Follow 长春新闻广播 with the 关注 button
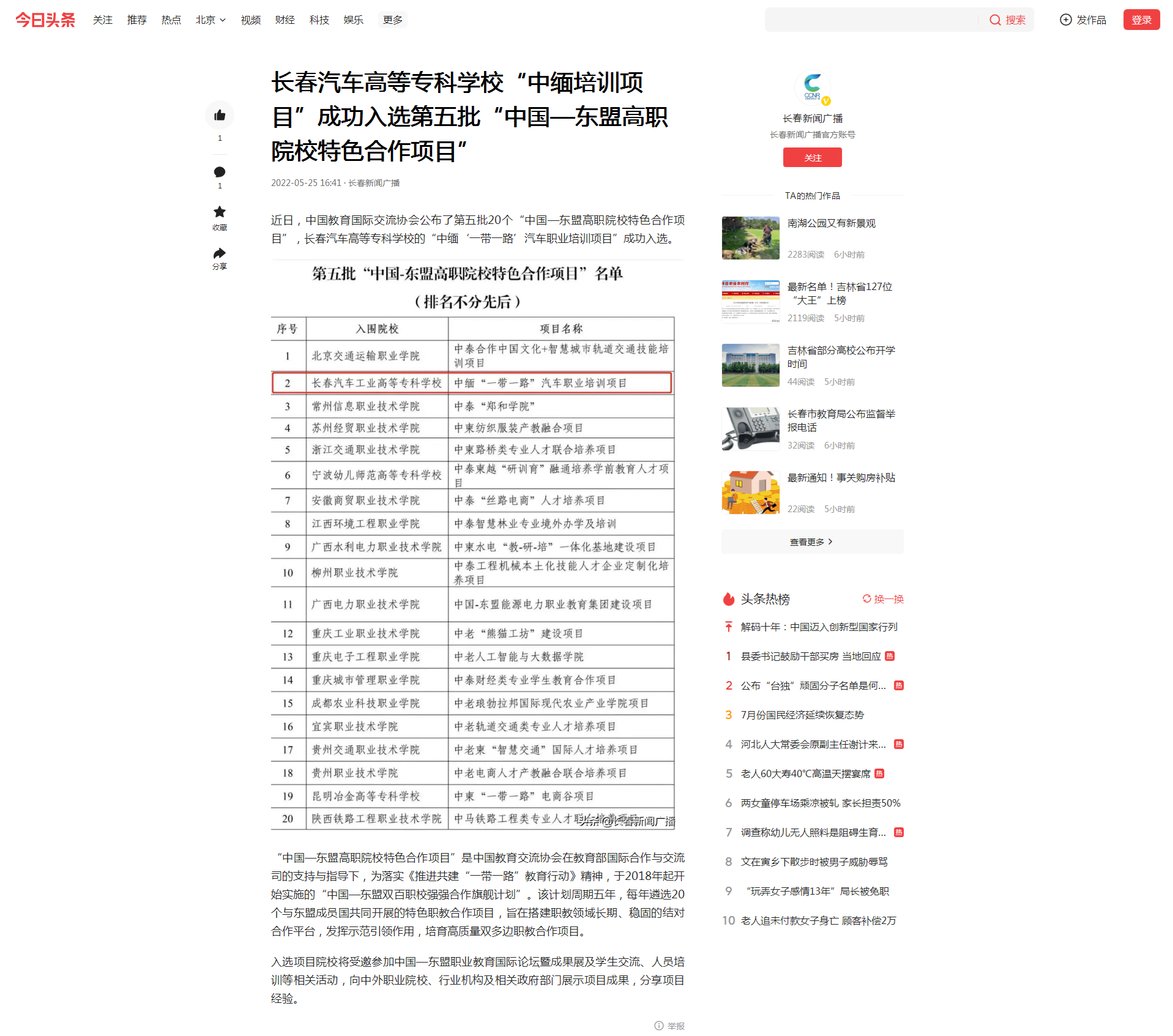 (x=812, y=157)
